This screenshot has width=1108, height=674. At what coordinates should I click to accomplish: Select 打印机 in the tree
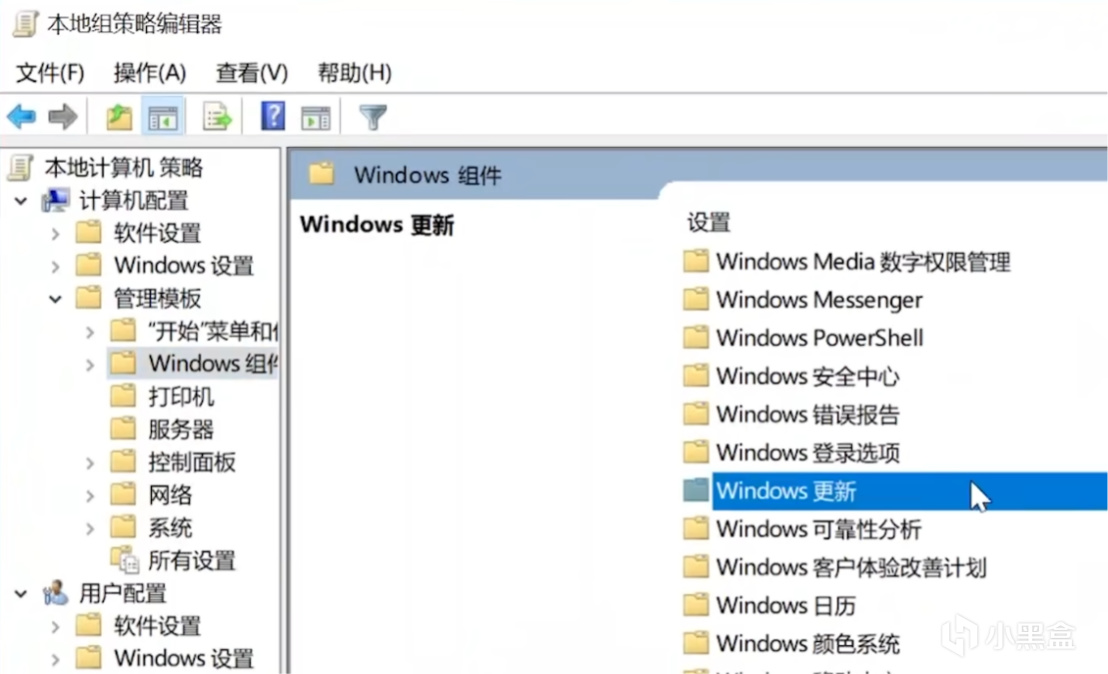[181, 396]
